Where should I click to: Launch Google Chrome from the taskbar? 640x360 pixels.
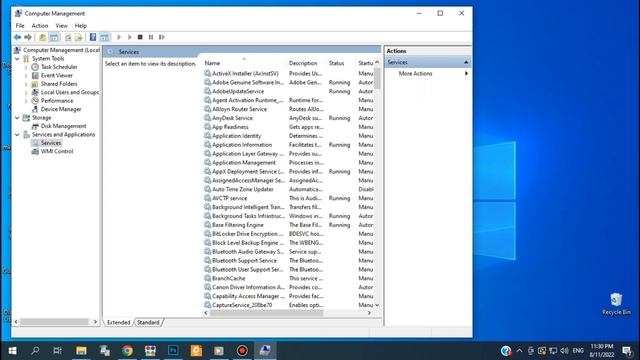(127, 351)
